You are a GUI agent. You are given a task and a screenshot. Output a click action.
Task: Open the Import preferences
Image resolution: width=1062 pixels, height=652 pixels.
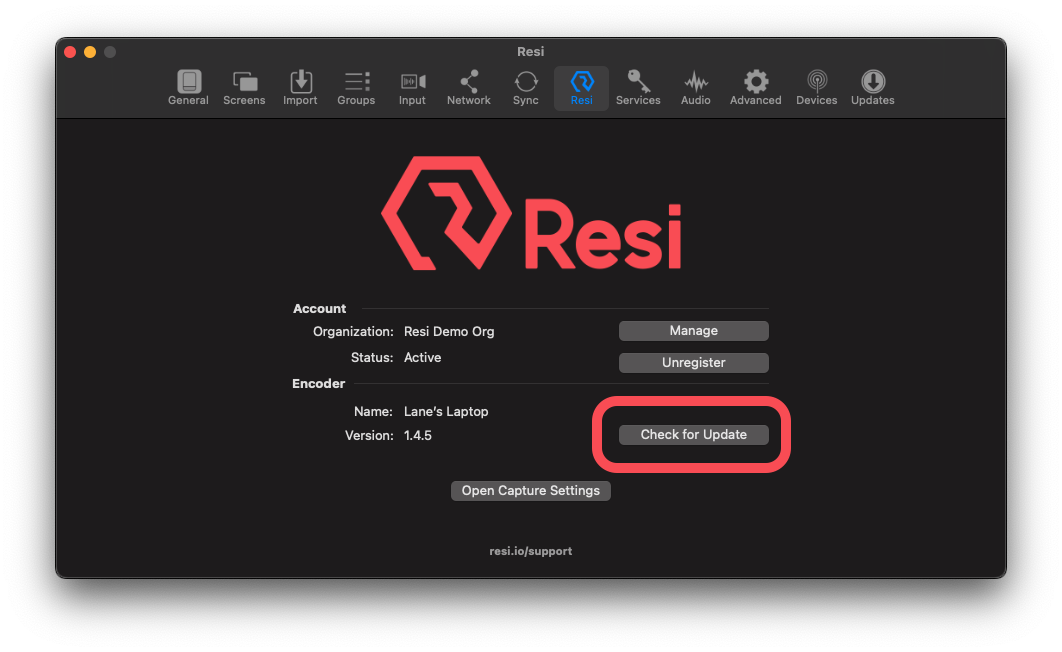(300, 87)
